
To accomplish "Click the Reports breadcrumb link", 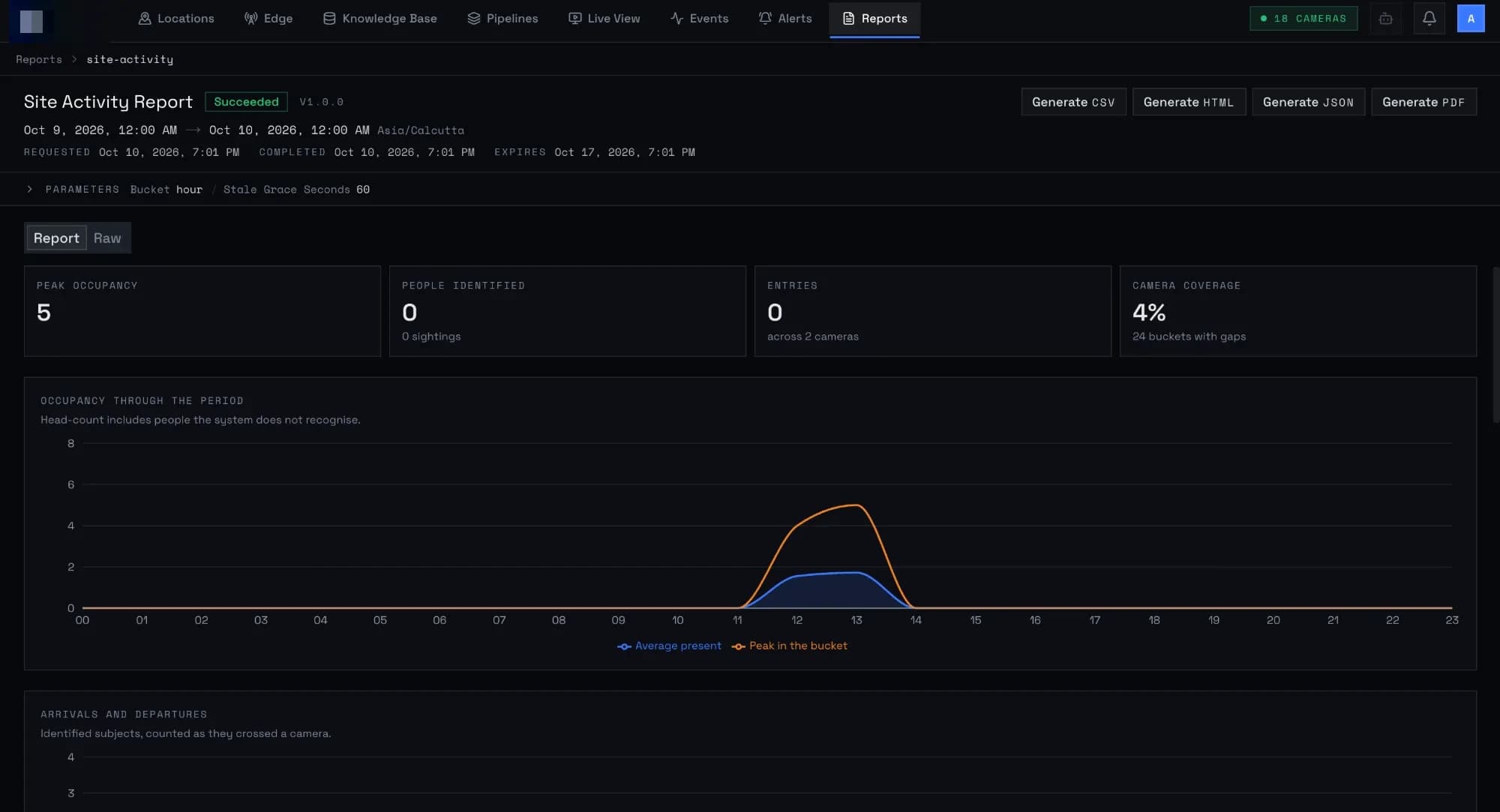I will click(x=39, y=59).
